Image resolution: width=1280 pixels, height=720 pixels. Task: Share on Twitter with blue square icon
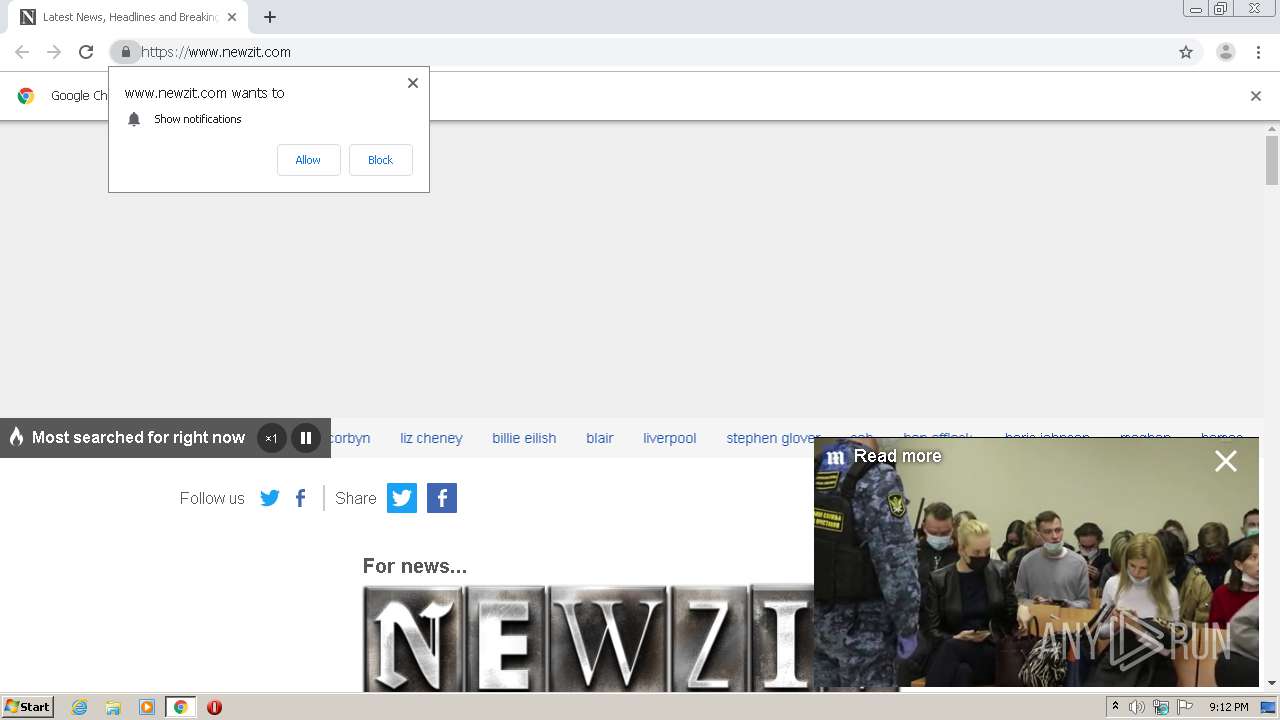pyautogui.click(x=402, y=498)
